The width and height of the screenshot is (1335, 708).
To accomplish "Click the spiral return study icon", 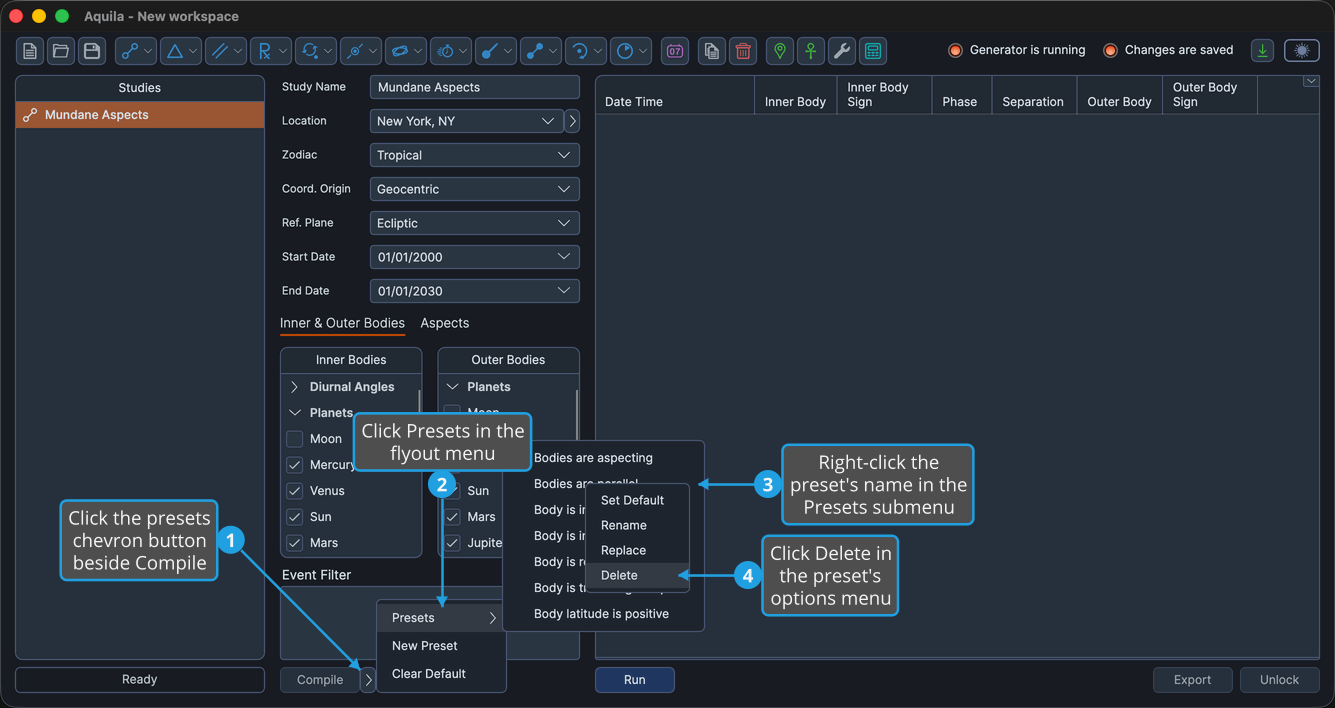I will 586,51.
